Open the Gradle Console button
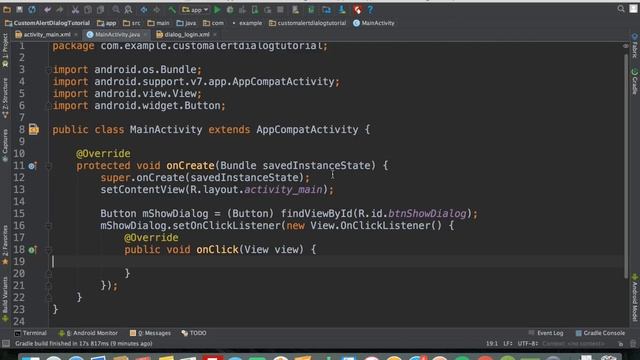The height and width of the screenshot is (360, 640). [600, 333]
